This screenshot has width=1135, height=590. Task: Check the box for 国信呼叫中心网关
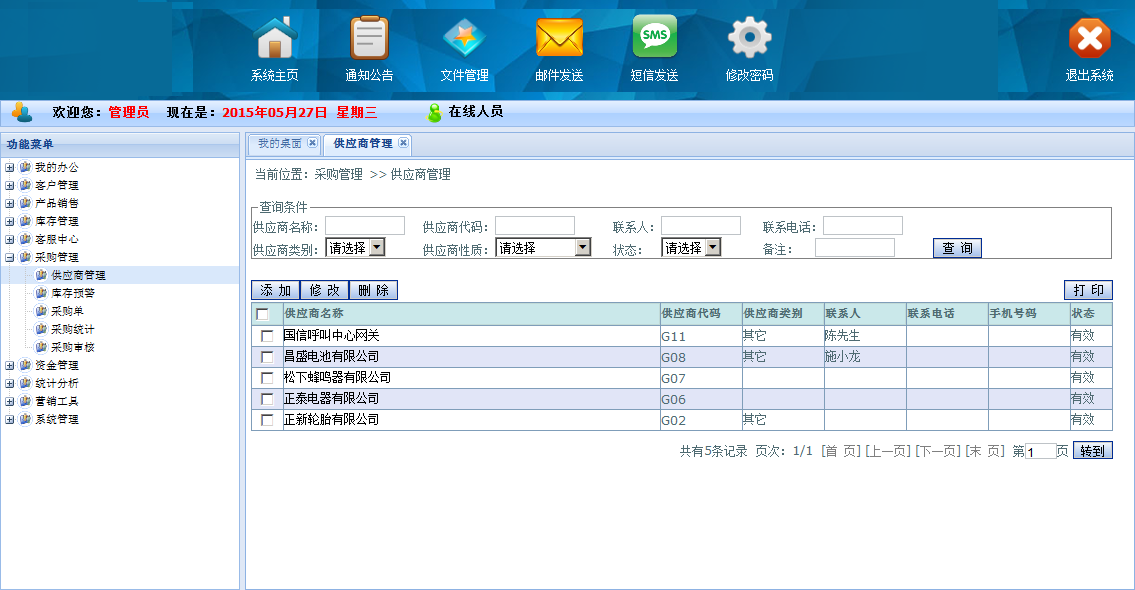[267, 336]
